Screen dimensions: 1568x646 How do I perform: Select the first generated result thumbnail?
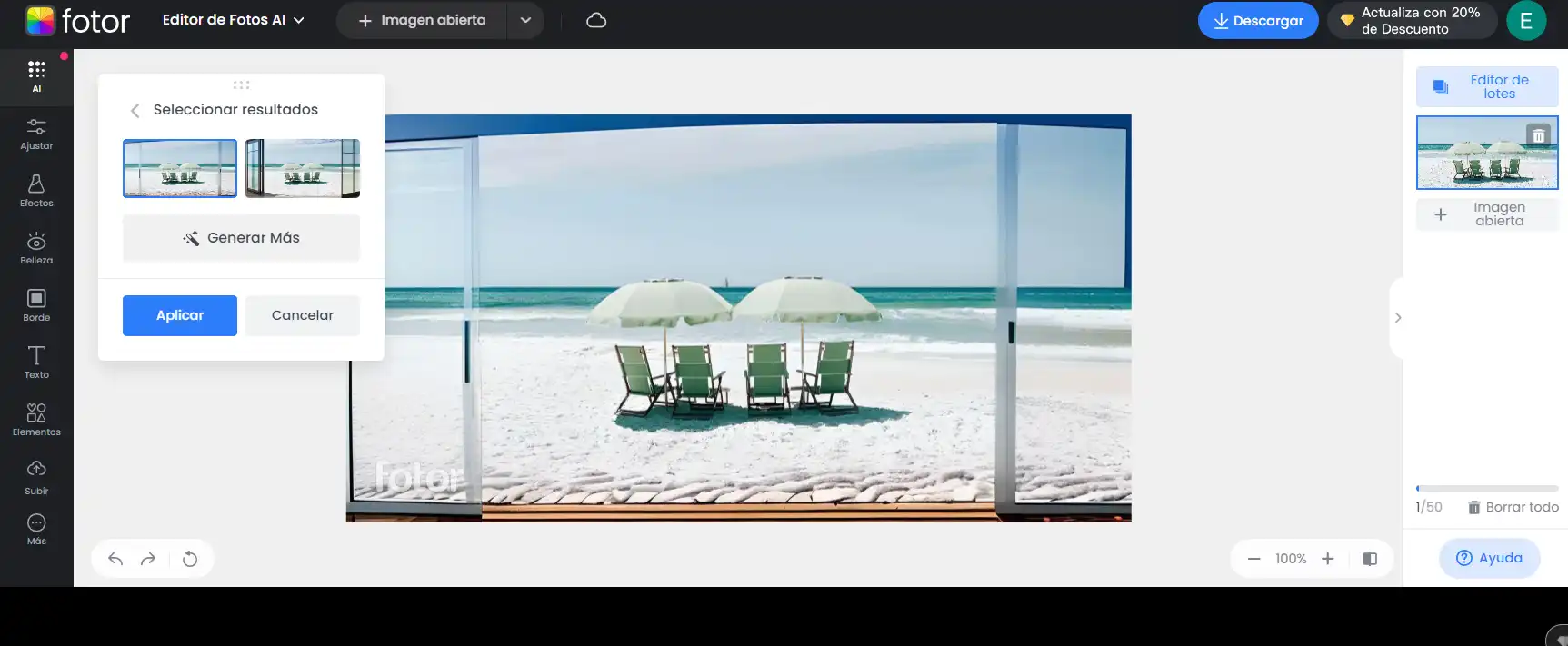180,168
